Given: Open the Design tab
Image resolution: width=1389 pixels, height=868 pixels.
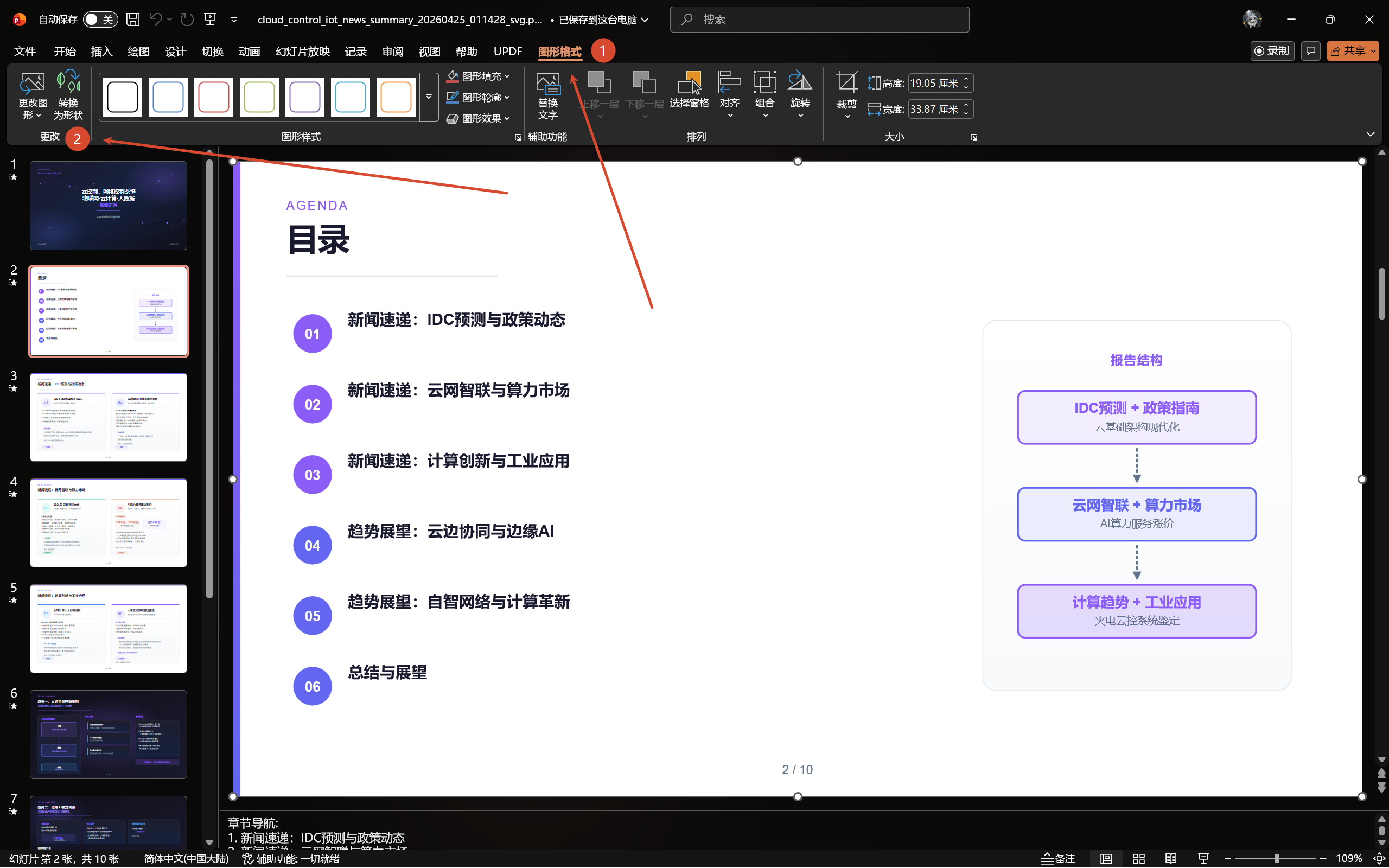Looking at the screenshot, I should [175, 52].
